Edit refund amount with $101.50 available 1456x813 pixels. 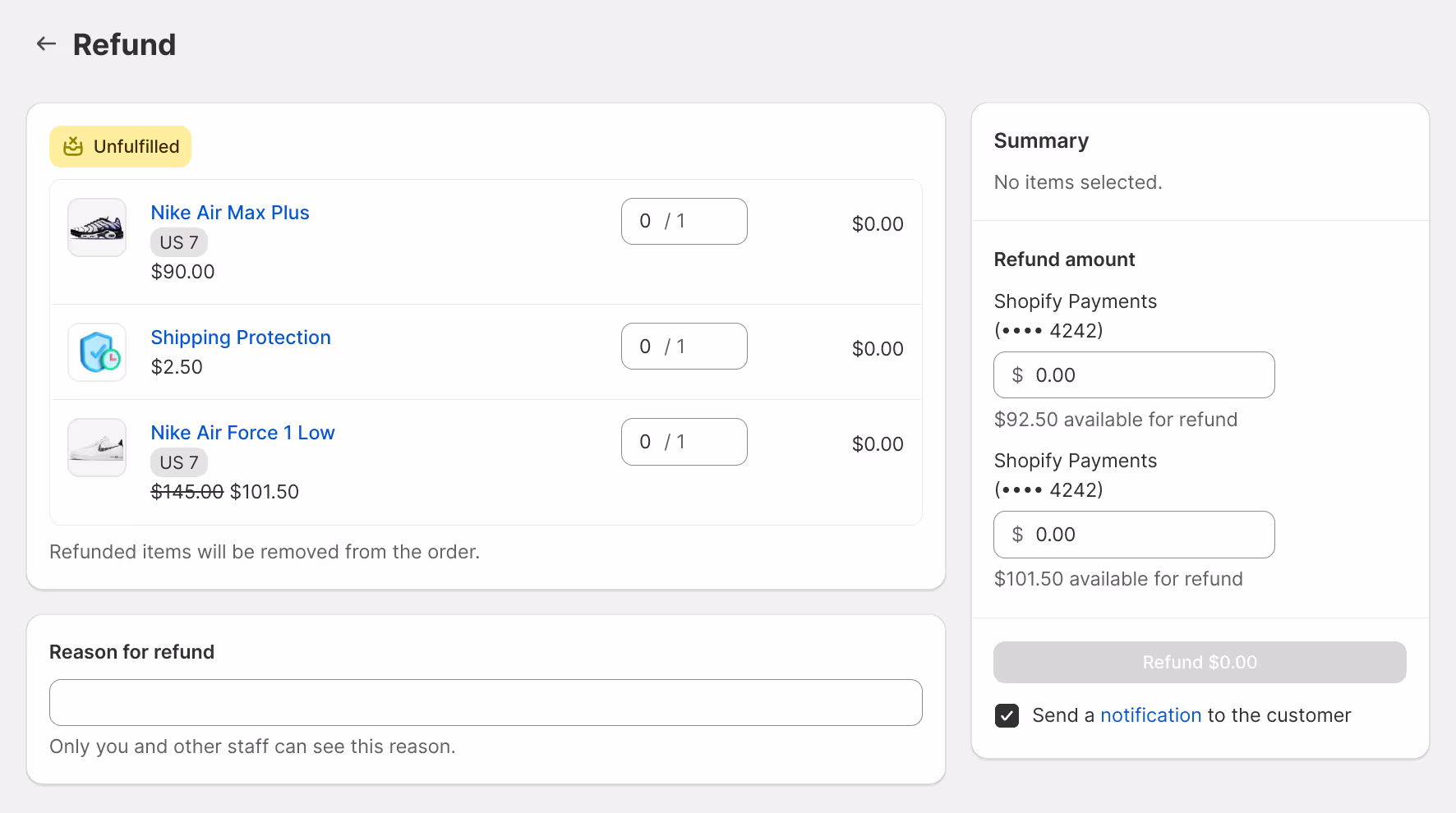pos(1134,535)
